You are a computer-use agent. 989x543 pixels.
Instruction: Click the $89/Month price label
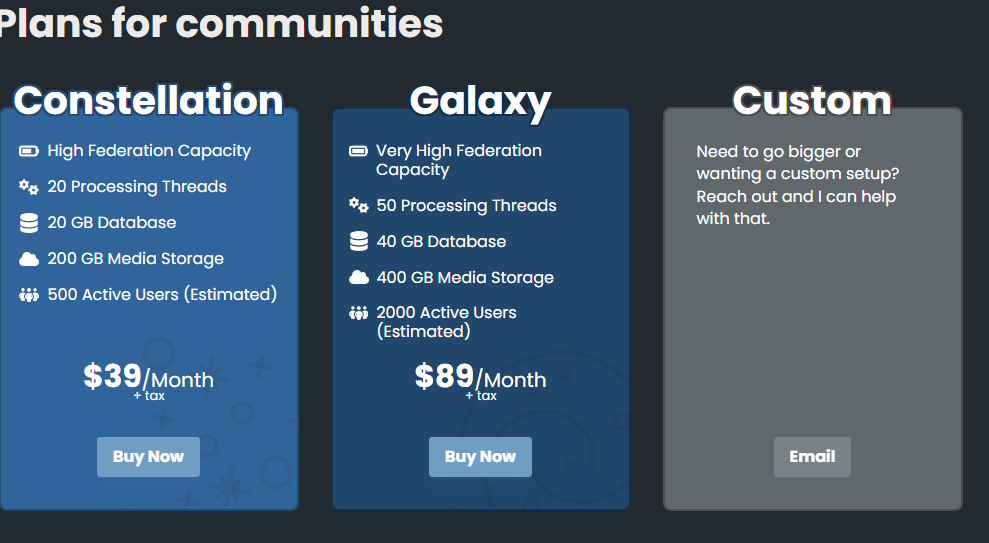[x=480, y=377]
